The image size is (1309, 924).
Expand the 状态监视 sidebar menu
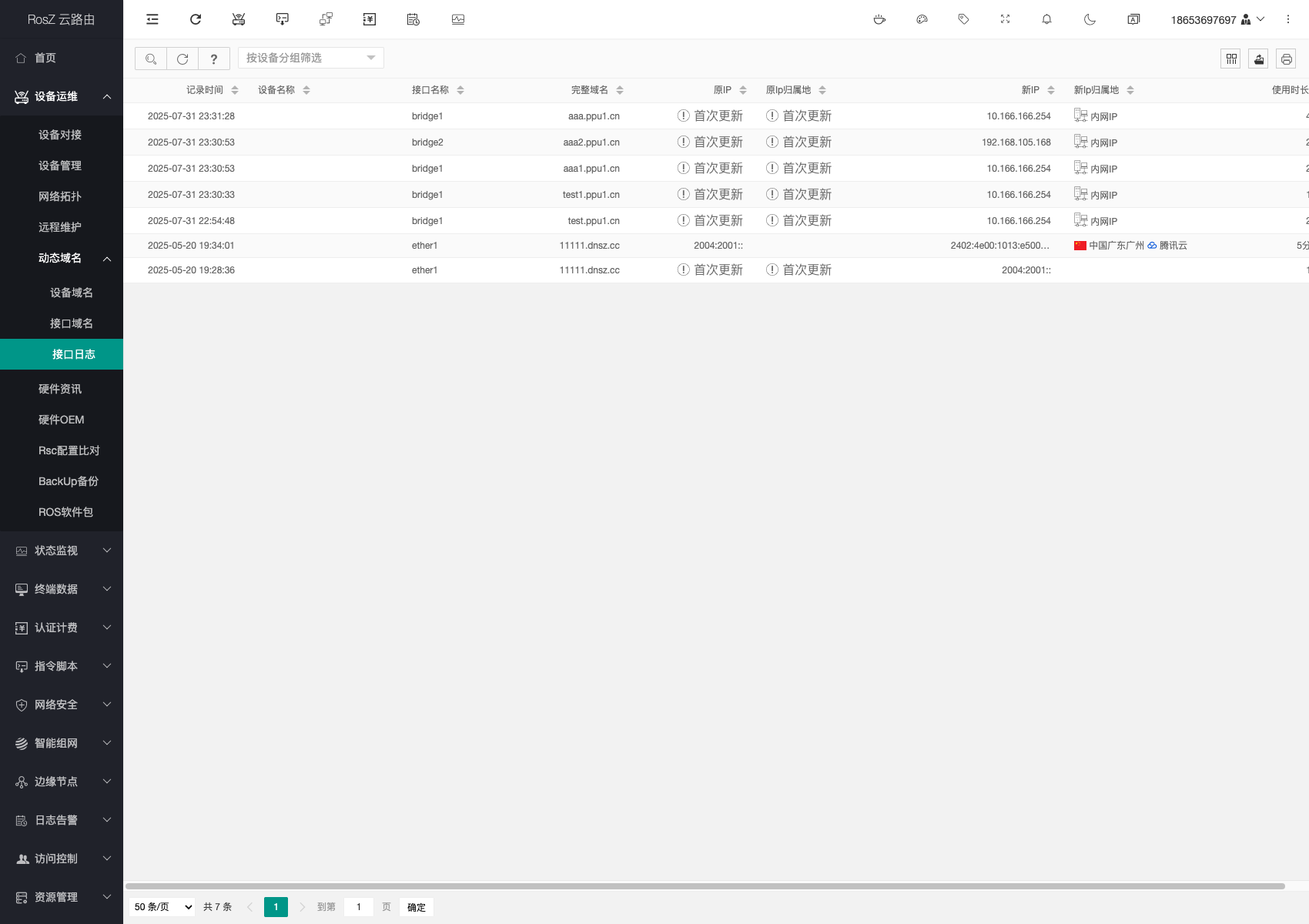click(x=62, y=551)
